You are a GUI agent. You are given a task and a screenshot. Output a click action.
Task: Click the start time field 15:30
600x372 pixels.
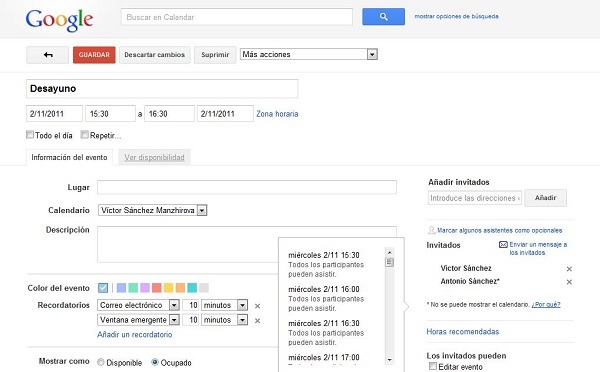pyautogui.click(x=111, y=114)
